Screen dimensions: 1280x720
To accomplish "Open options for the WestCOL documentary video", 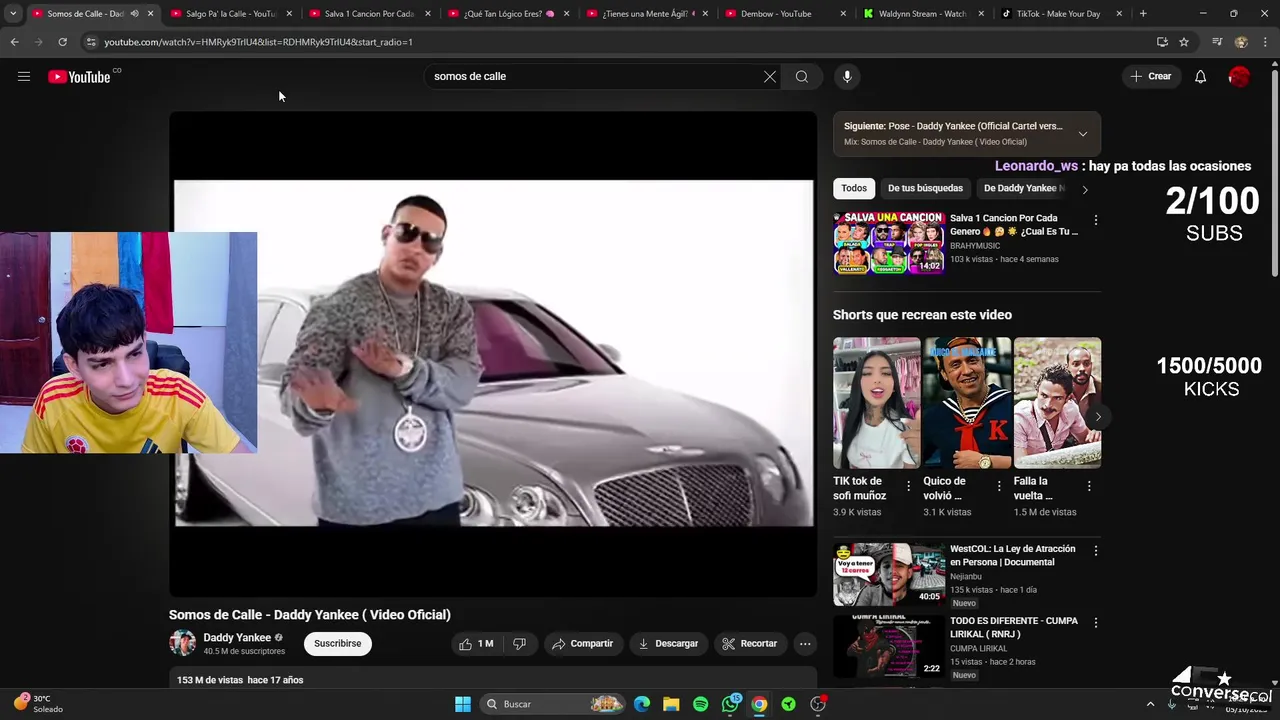I will 1095,551.
